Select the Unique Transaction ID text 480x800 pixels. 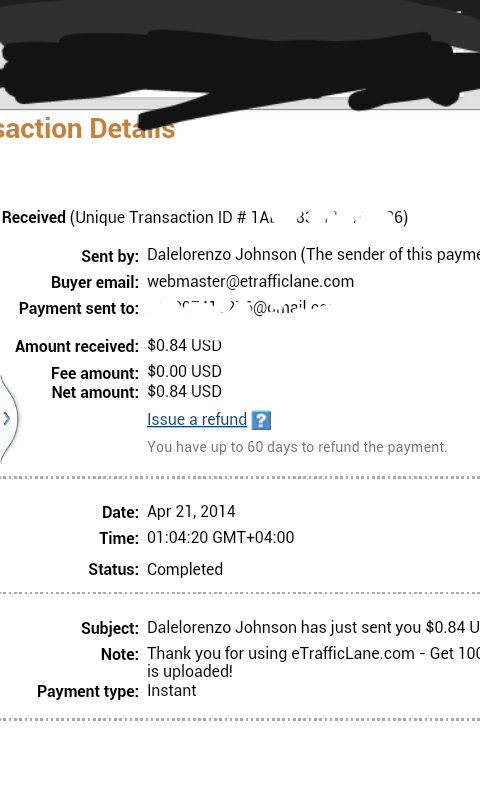coord(239,217)
